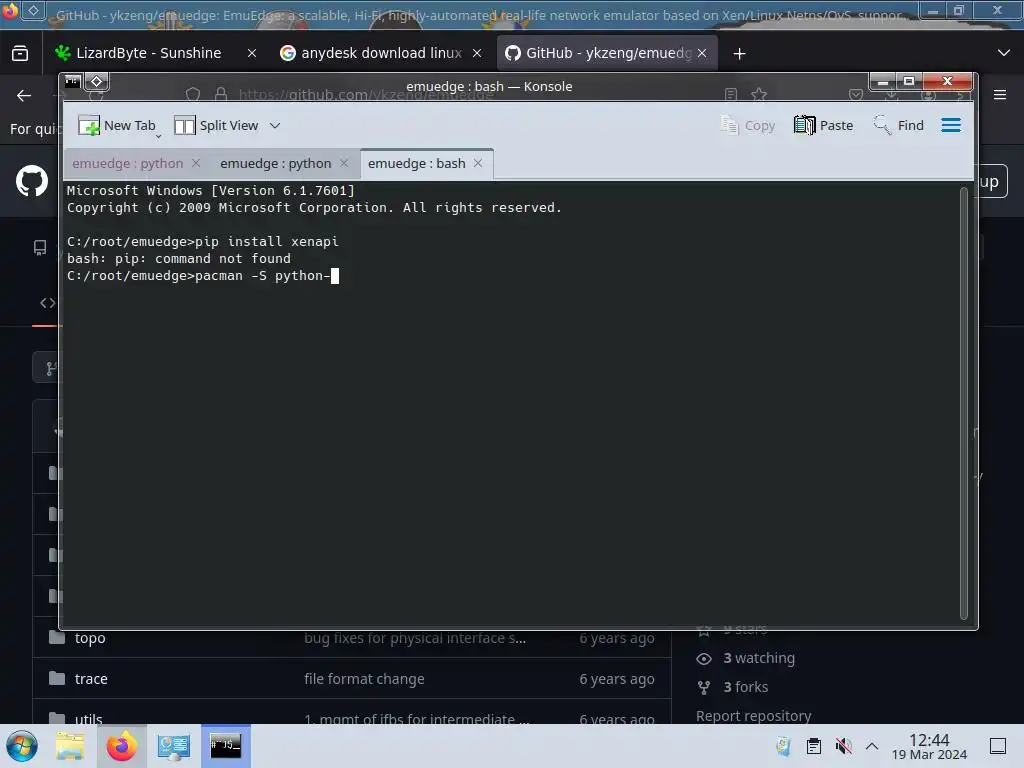Click Report repository link
Screen dimensions: 1024x768
pos(753,716)
